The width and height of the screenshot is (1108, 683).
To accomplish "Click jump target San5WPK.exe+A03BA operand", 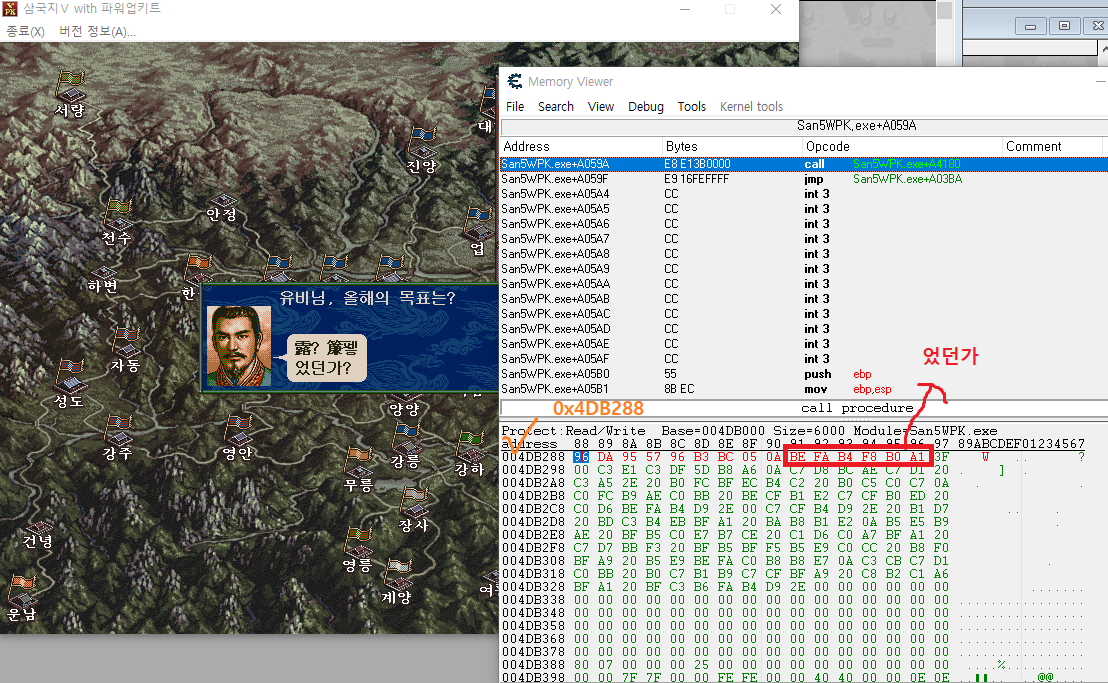I will click(907, 179).
